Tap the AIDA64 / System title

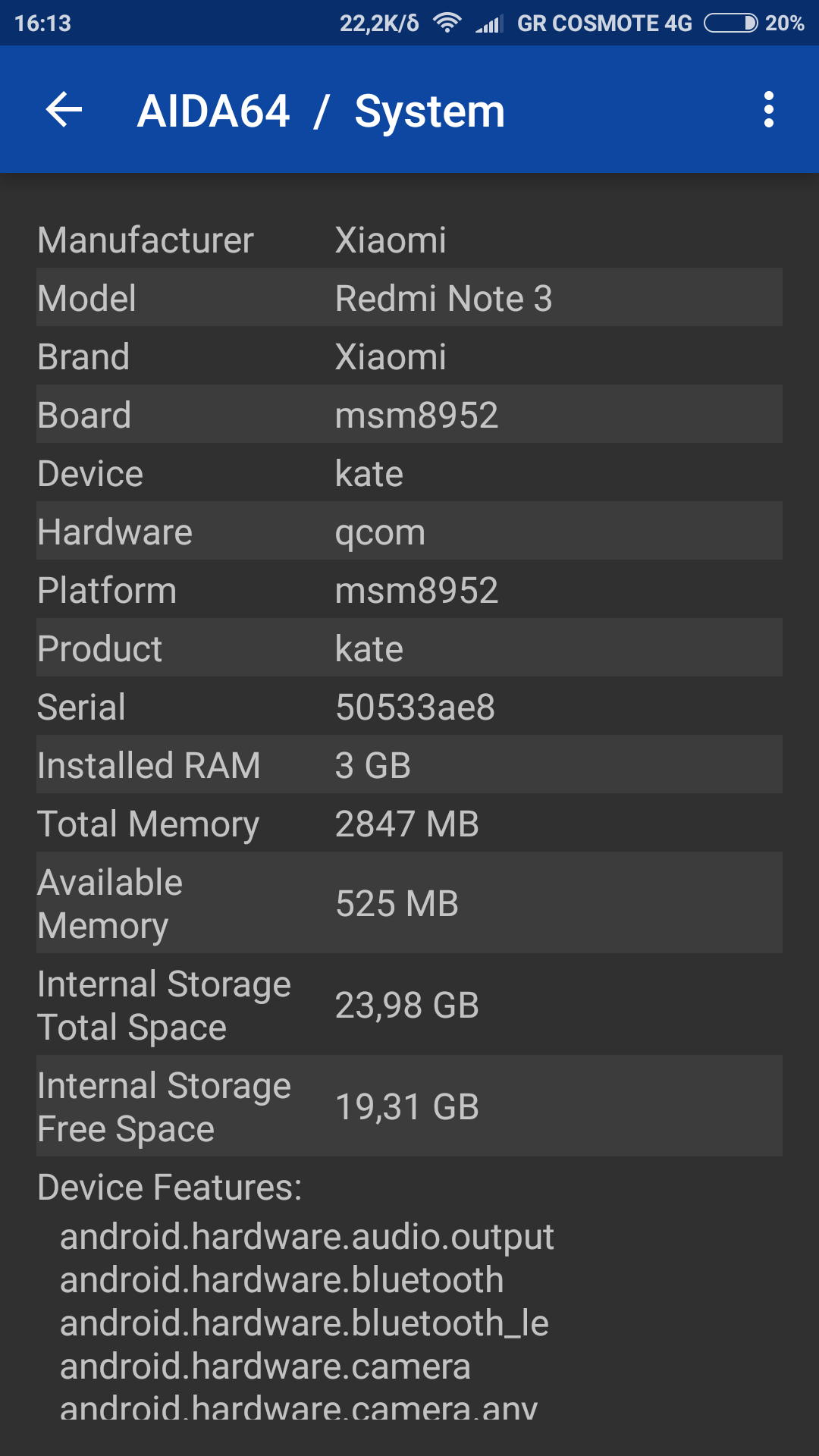pyautogui.click(x=321, y=111)
